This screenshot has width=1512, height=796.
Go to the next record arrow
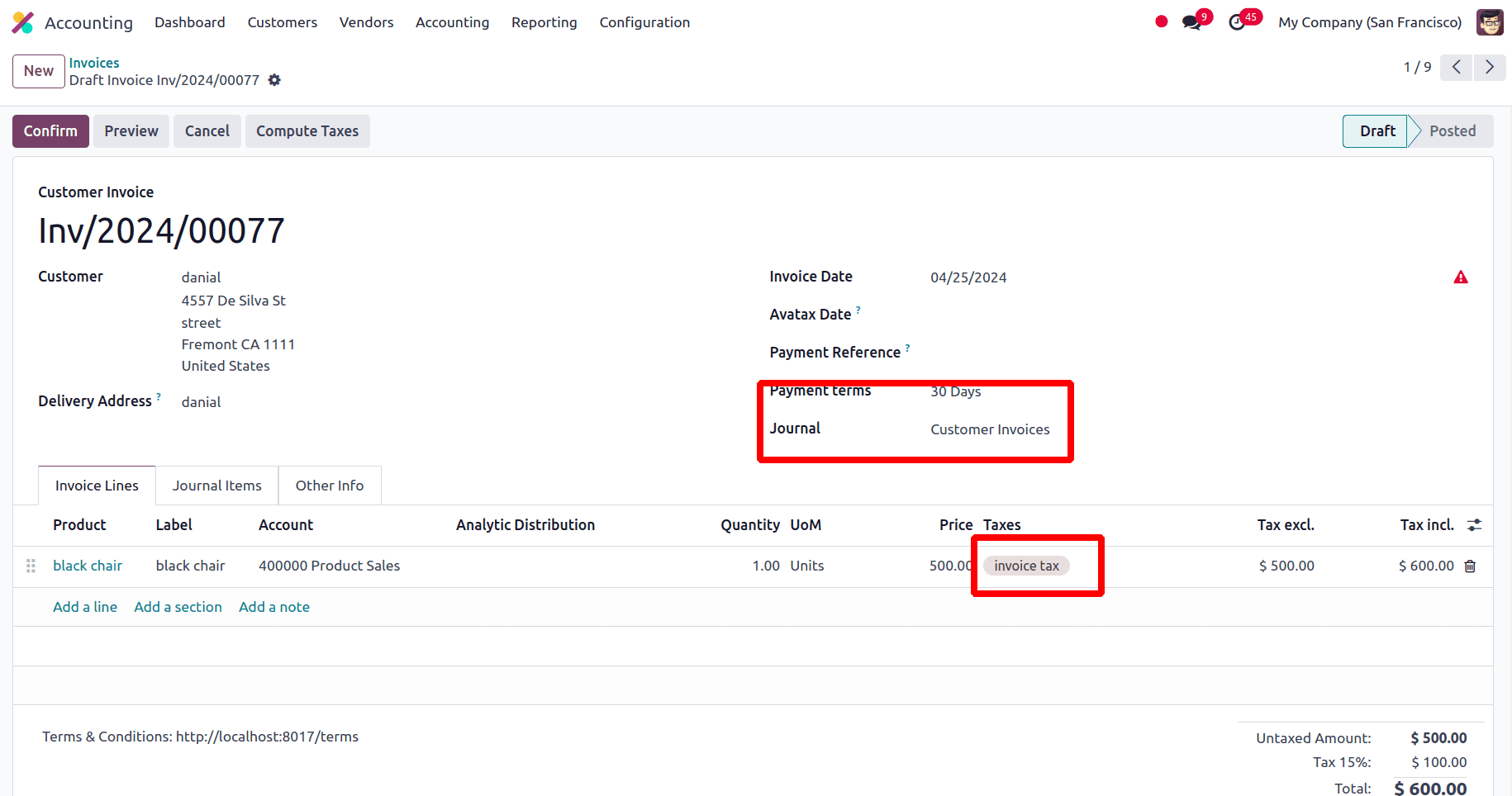point(1490,67)
